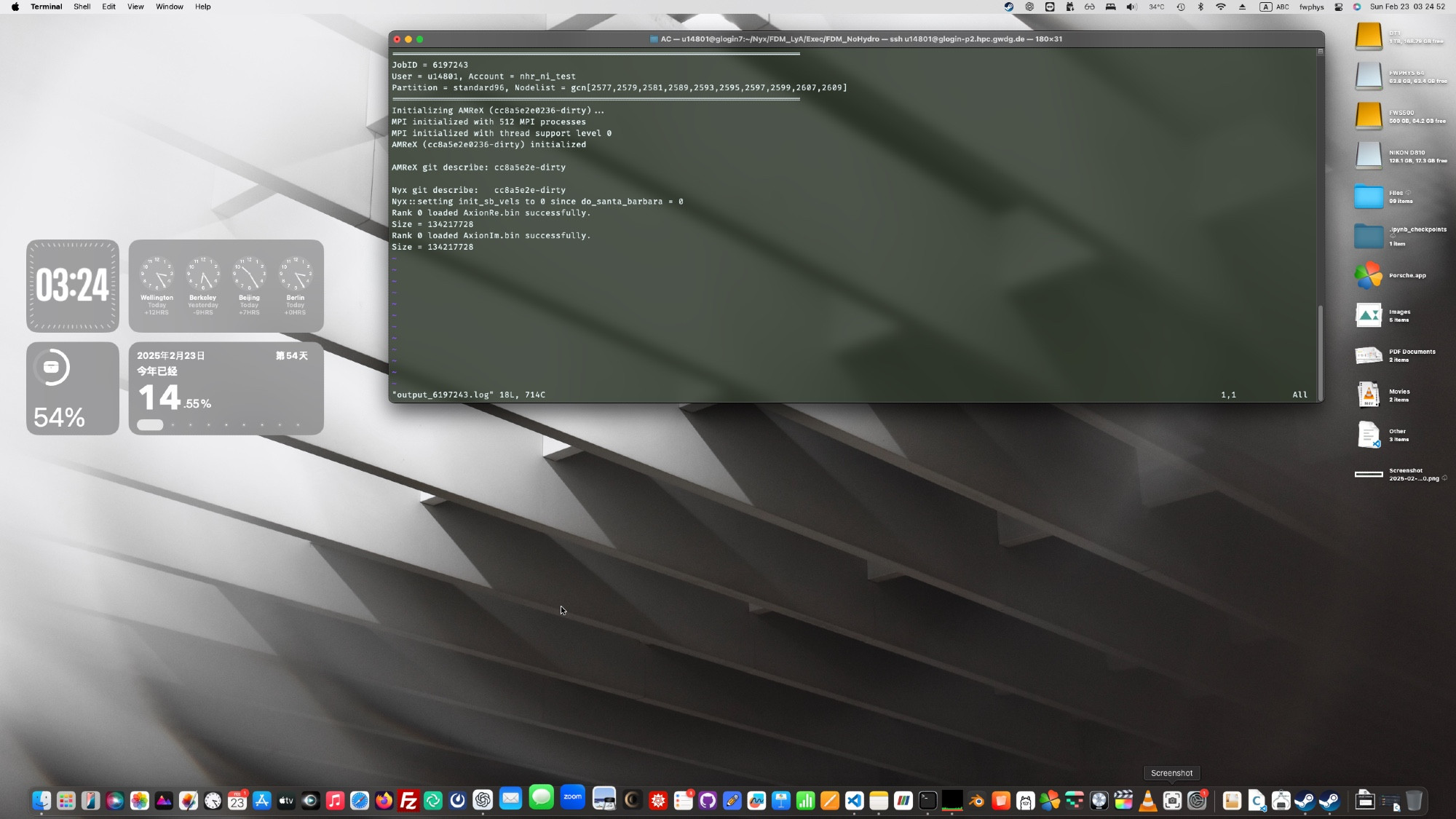
Task: Click the Wellington clock face in widget
Action: click(157, 274)
